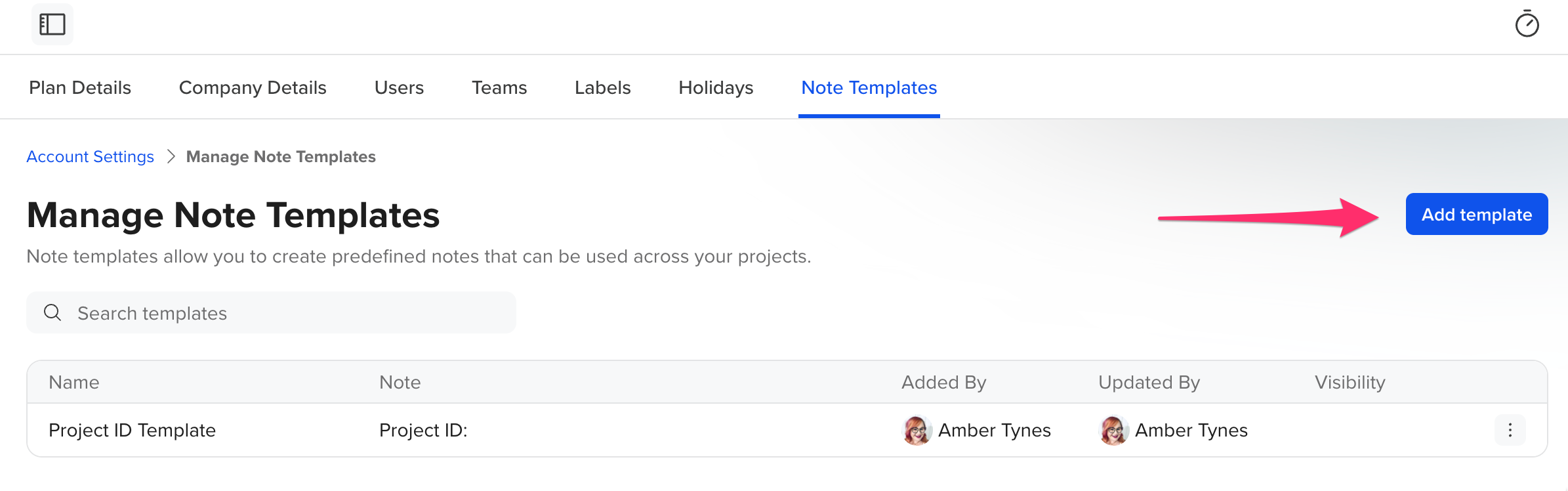1568x491 pixels.
Task: Open the Labels tab
Action: 602,87
